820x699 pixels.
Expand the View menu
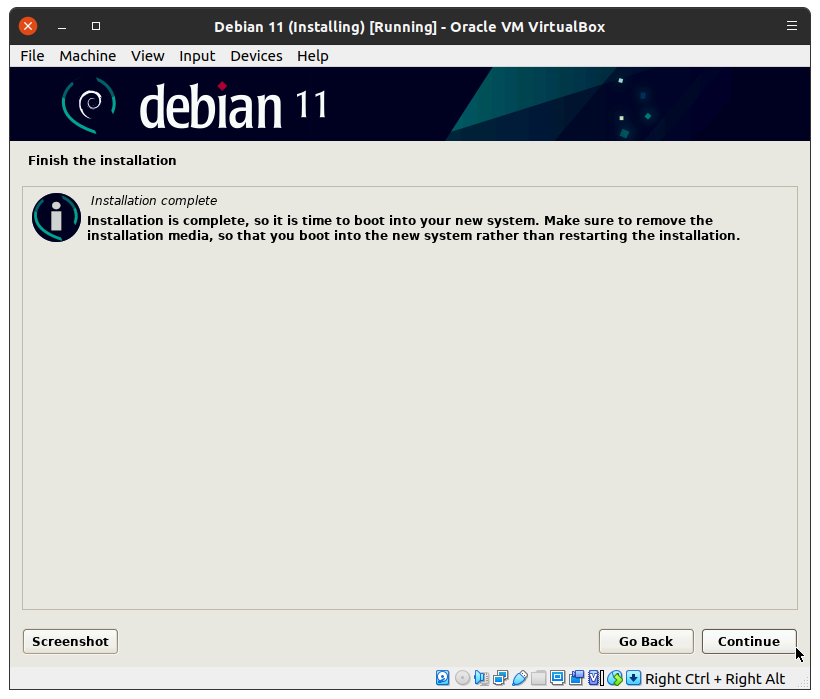pos(147,56)
